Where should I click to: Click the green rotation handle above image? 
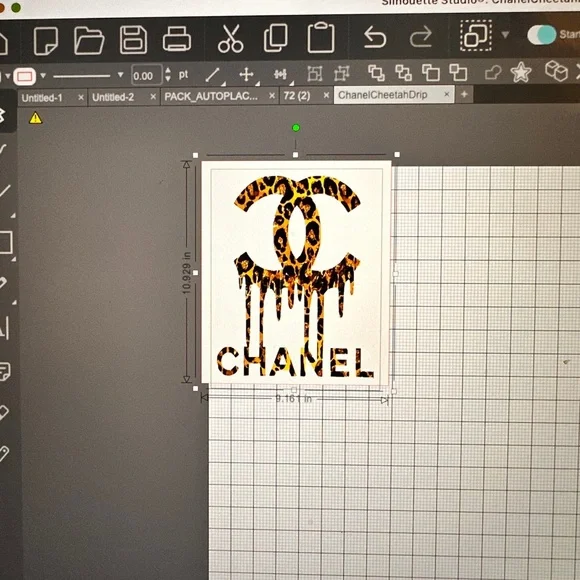coord(296,128)
